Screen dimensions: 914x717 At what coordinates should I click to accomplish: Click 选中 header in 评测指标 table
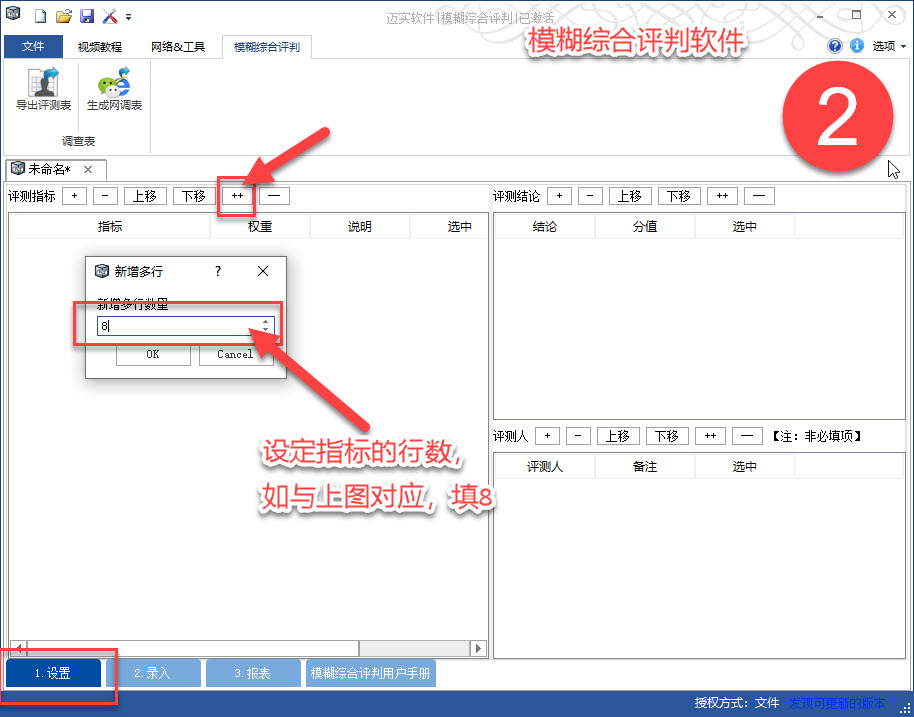pos(449,227)
